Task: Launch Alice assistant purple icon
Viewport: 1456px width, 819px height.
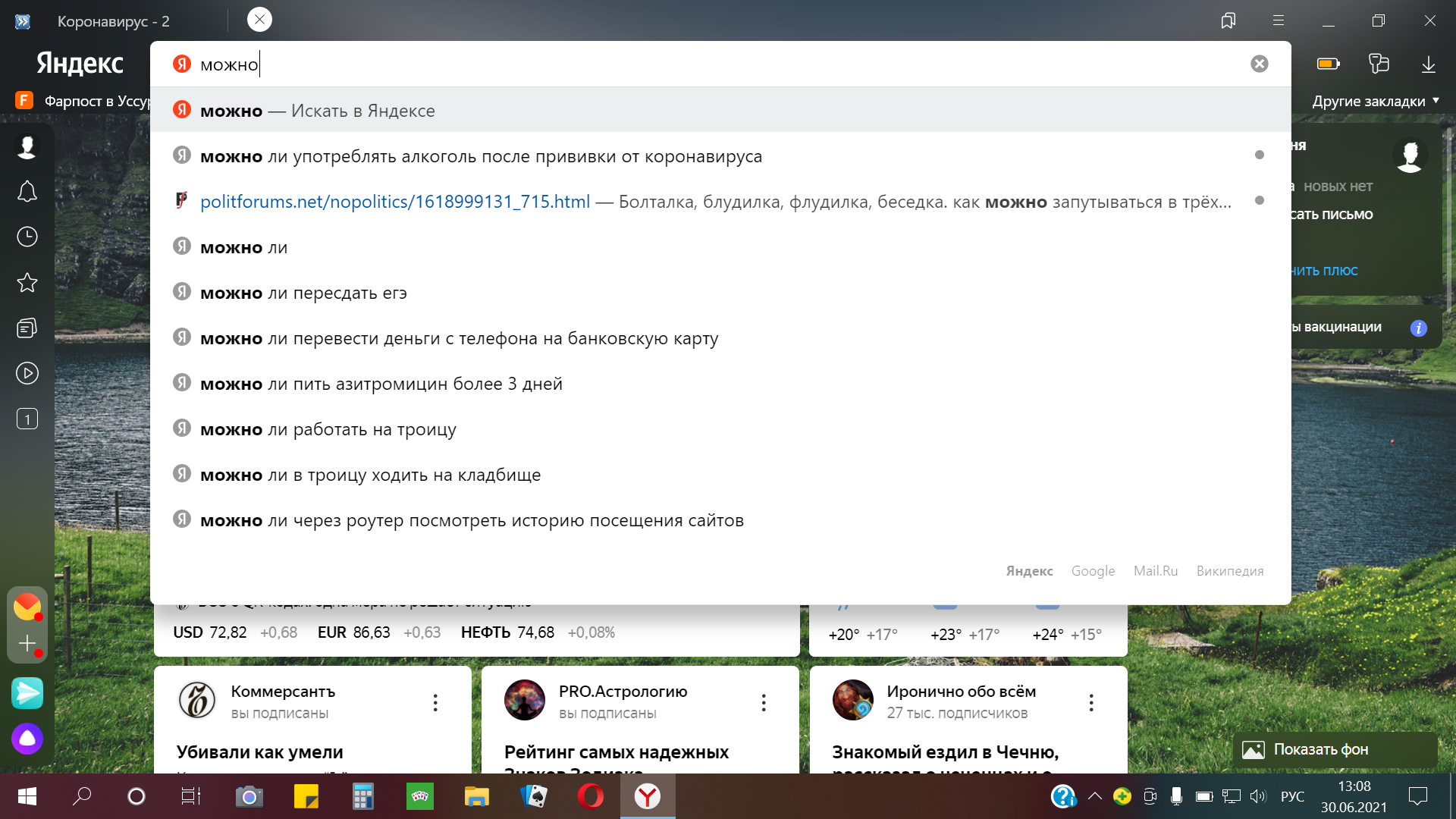Action: tap(27, 738)
